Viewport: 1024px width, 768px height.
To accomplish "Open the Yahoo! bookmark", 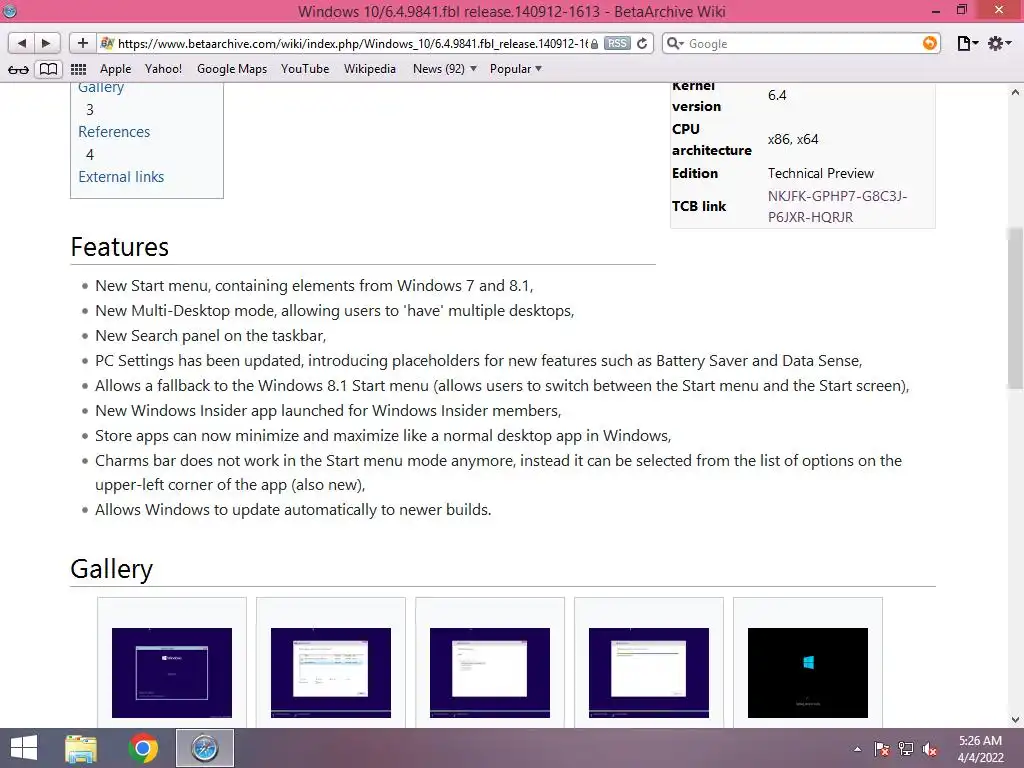I will [x=163, y=69].
